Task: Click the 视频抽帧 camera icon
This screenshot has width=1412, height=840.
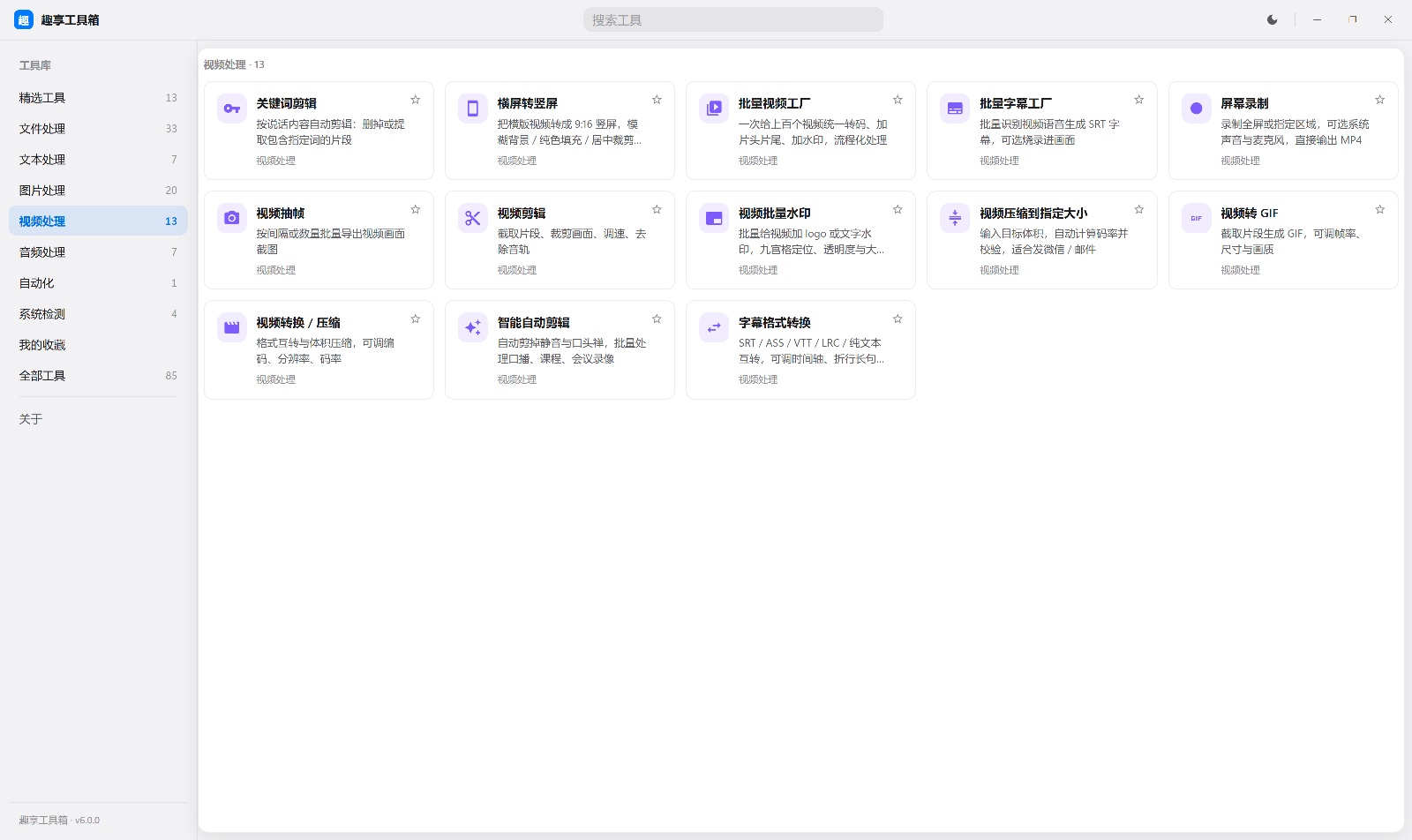Action: click(x=232, y=218)
